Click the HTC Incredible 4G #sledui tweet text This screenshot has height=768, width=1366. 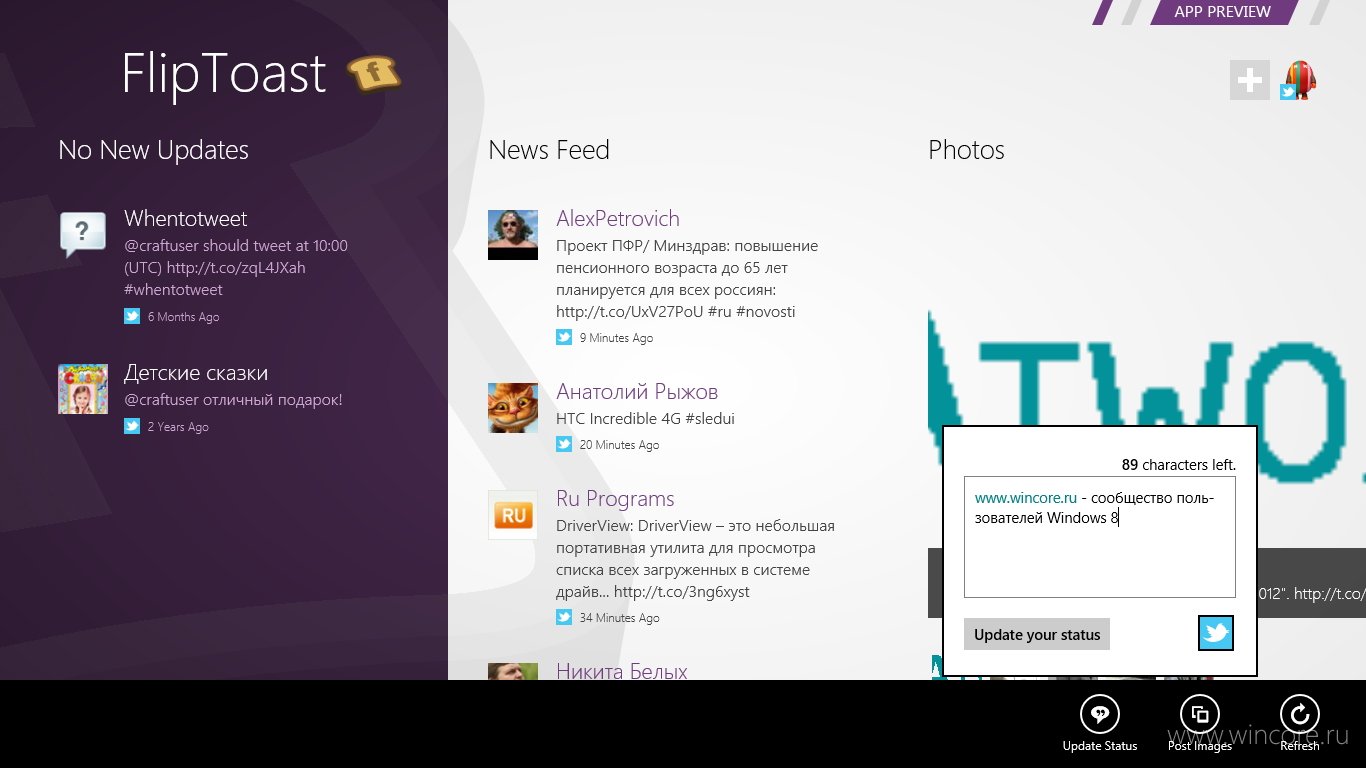coord(645,419)
